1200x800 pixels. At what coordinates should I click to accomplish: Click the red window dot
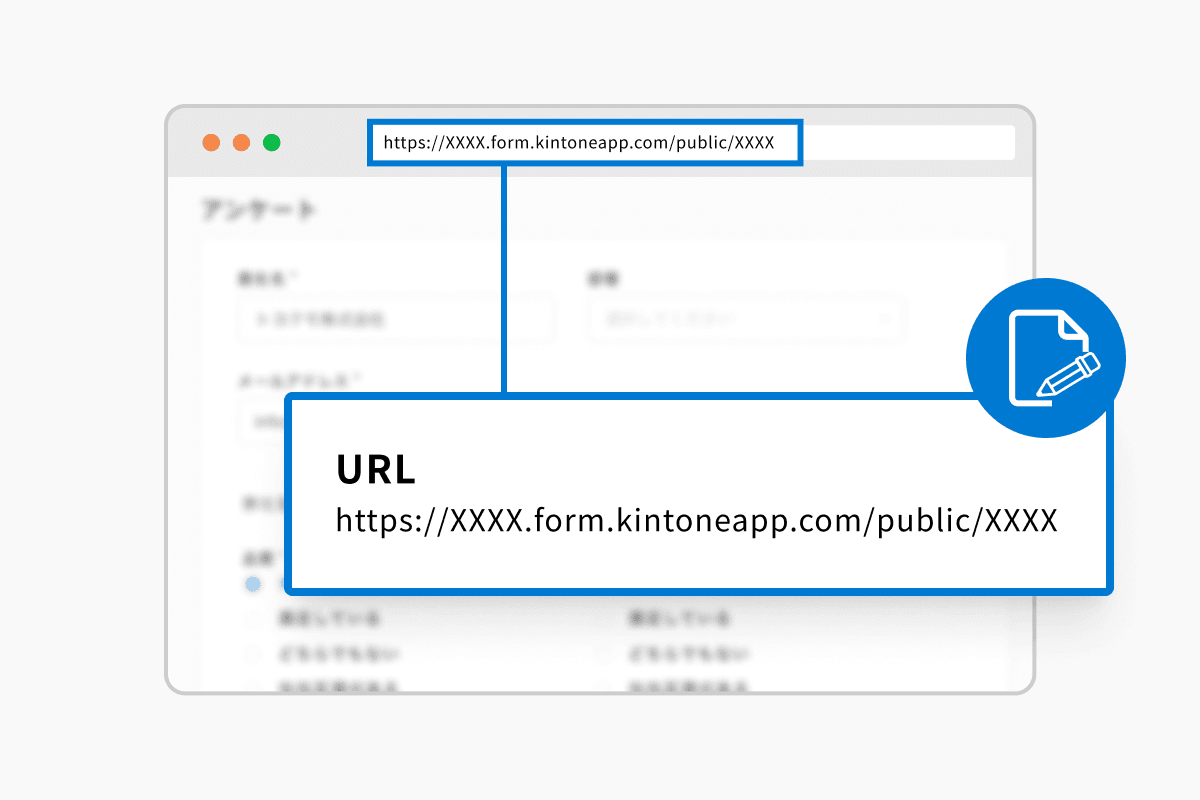211,143
